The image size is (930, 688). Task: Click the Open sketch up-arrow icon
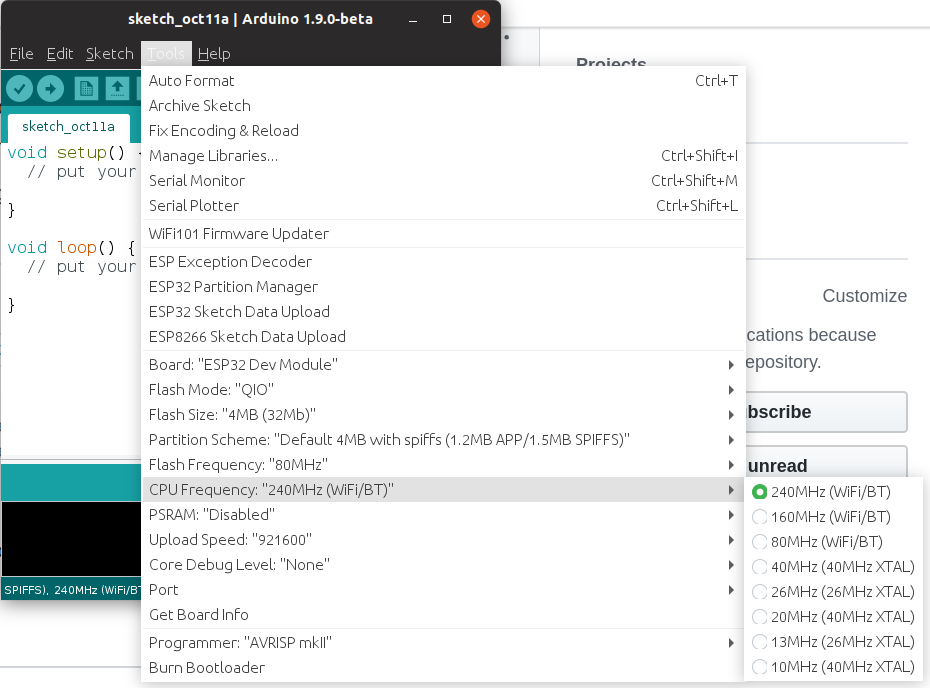coord(117,89)
